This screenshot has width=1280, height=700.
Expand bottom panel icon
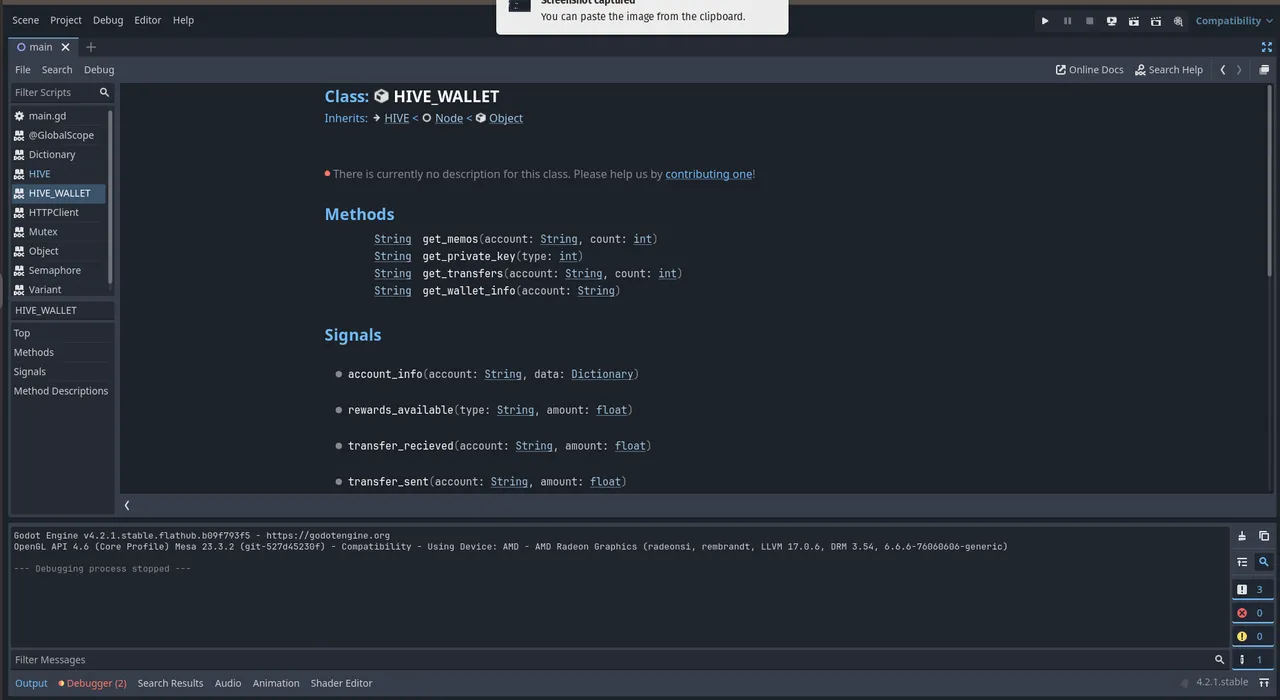pos(1264,683)
